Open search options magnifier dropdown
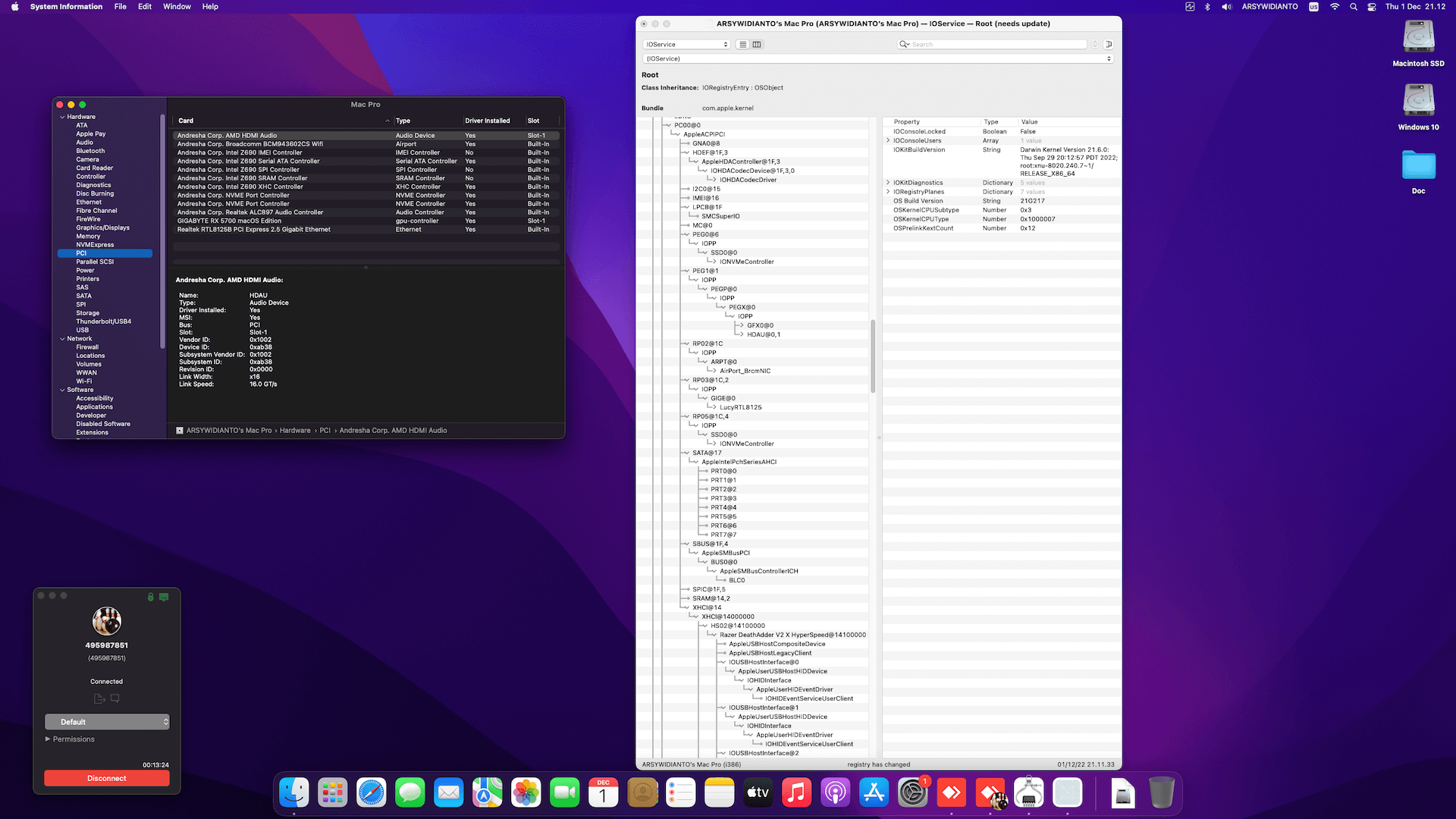Screen dimensions: 1456x819 coord(905,45)
